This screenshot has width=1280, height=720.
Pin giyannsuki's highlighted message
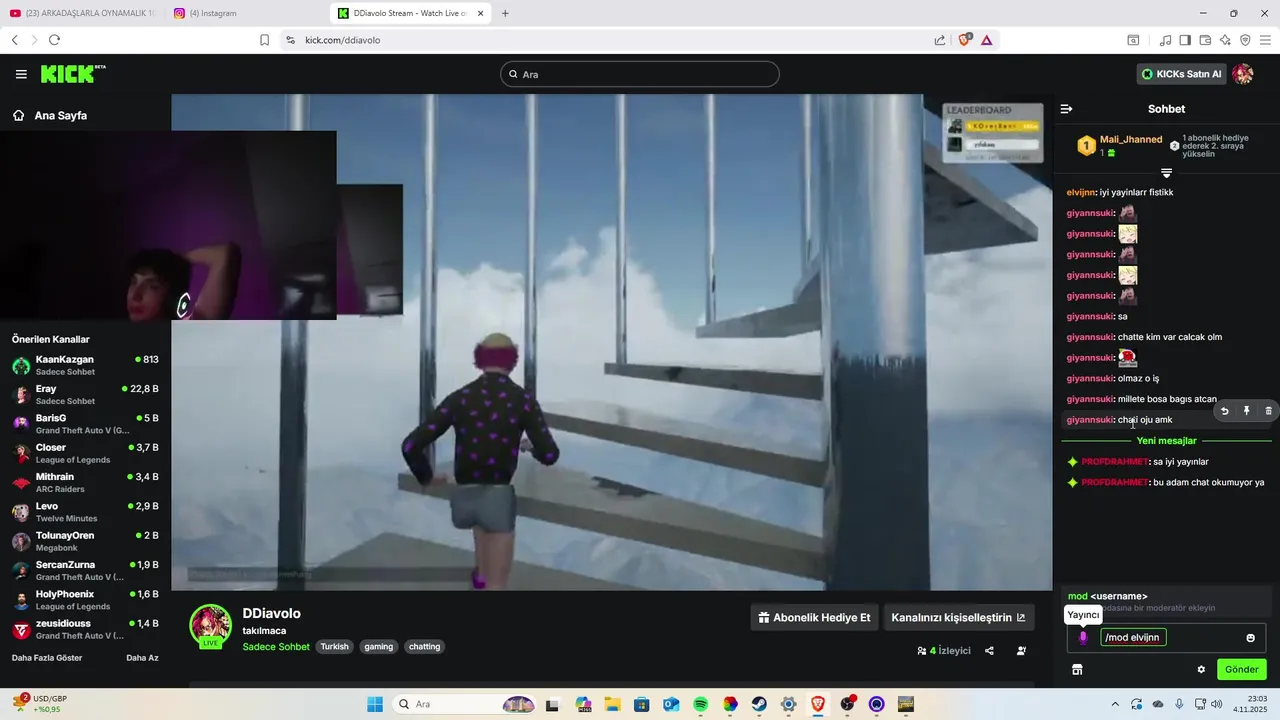tap(1247, 411)
